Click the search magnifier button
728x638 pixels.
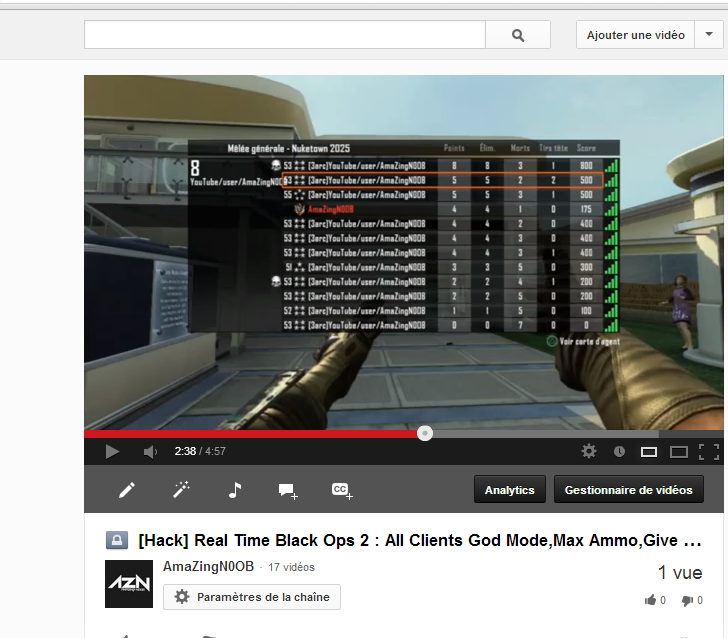[x=518, y=35]
